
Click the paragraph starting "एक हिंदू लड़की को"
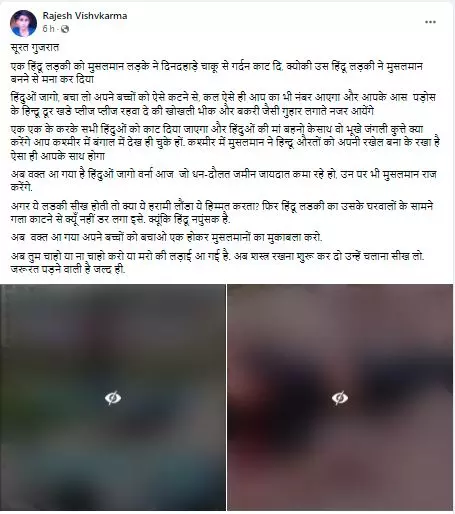217,73
